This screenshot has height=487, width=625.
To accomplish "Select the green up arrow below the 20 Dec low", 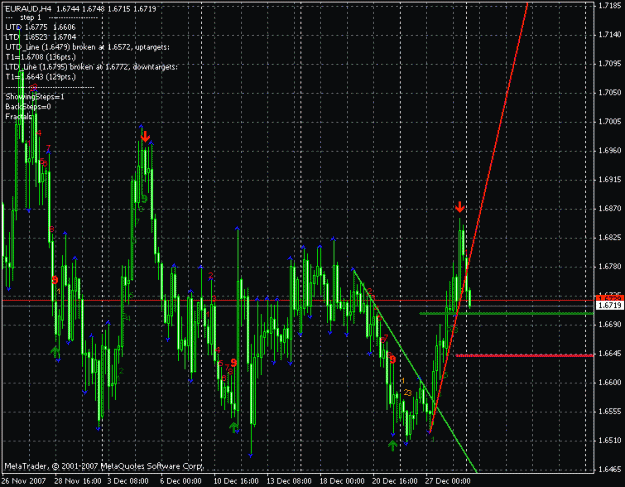I will pyautogui.click(x=393, y=445).
